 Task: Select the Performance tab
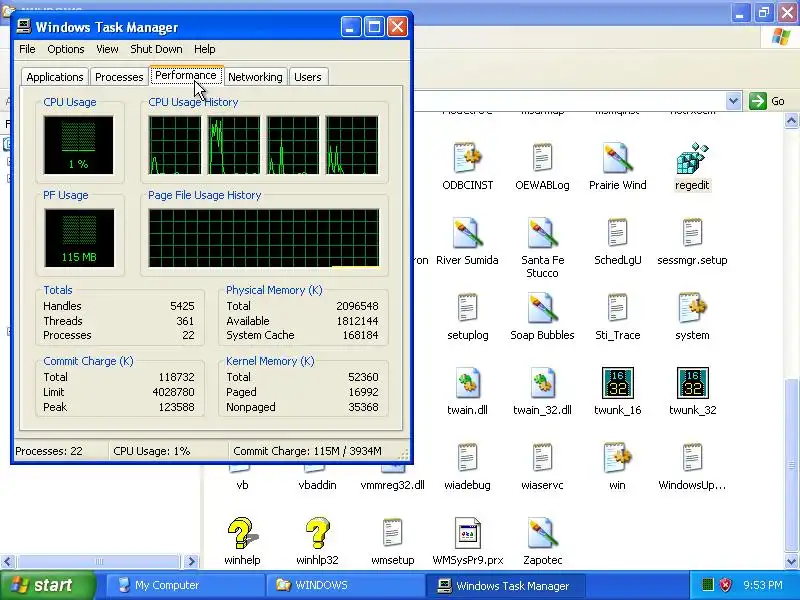coord(186,75)
